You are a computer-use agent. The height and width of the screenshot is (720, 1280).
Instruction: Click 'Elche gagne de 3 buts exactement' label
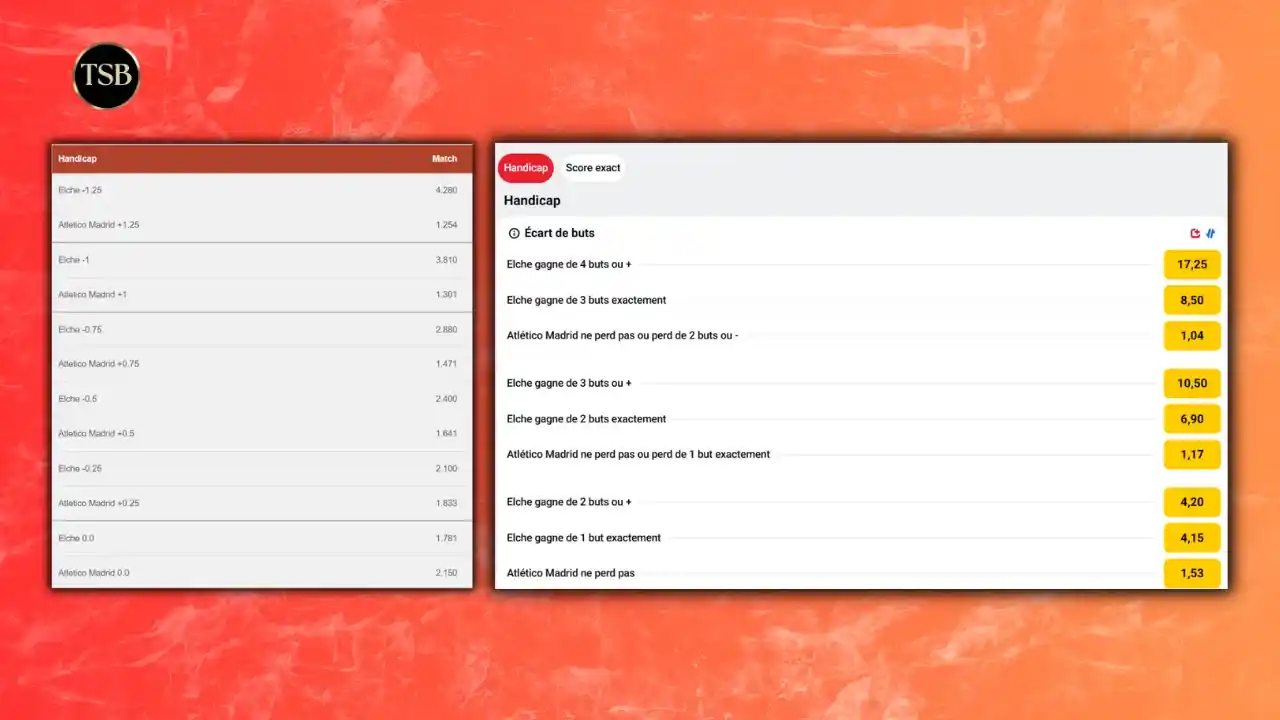tap(586, 300)
